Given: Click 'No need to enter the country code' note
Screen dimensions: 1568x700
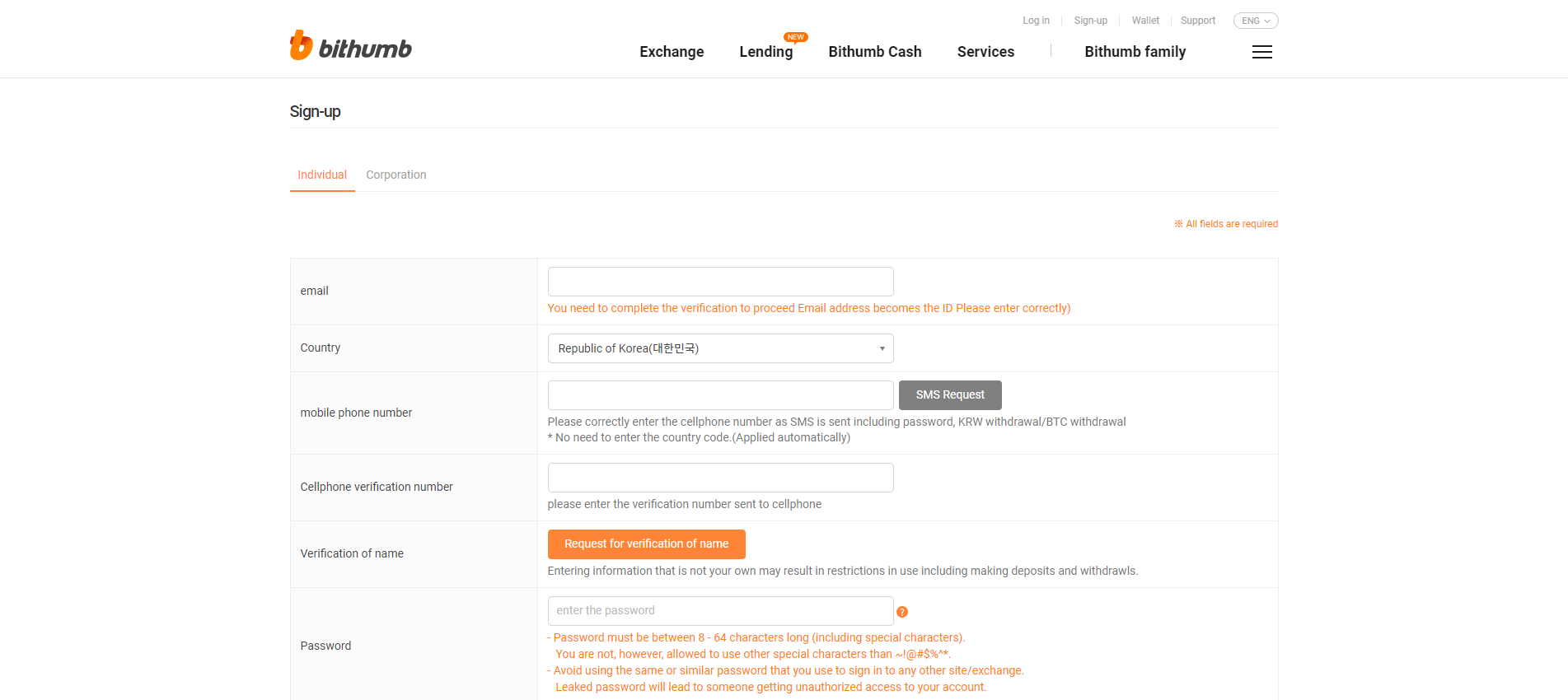Looking at the screenshot, I should tap(699, 437).
